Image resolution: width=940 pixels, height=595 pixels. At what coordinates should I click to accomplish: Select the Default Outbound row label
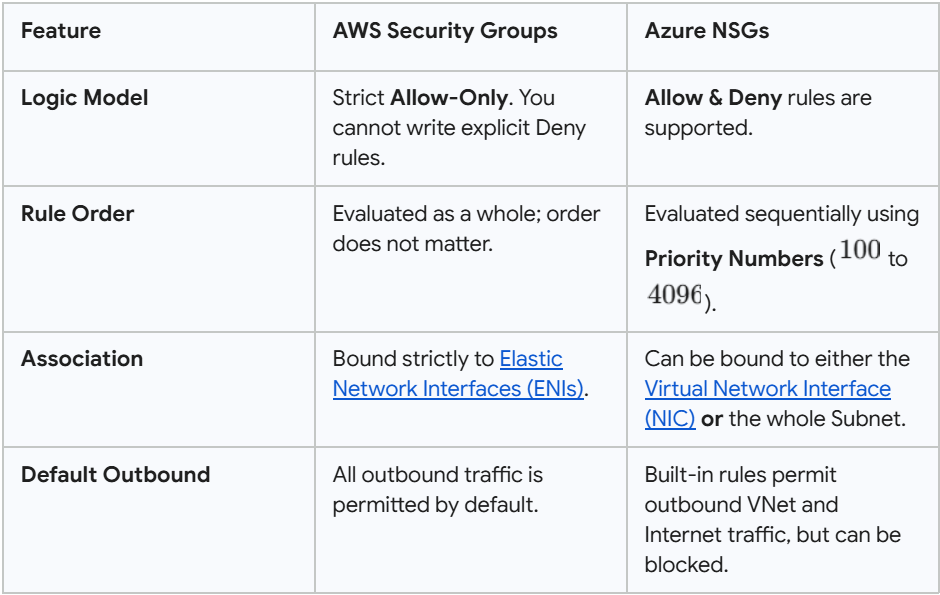pyautogui.click(x=116, y=474)
